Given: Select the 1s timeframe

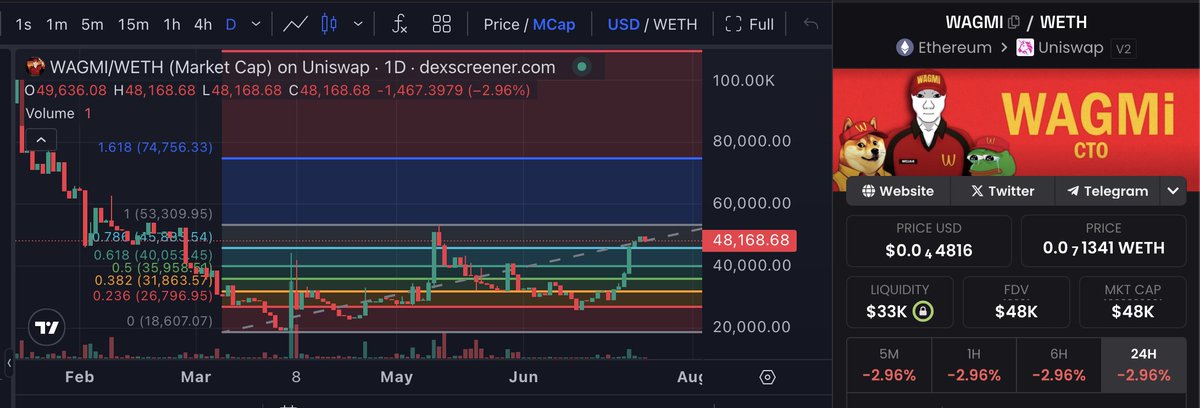Looking at the screenshot, I should 23,24.
